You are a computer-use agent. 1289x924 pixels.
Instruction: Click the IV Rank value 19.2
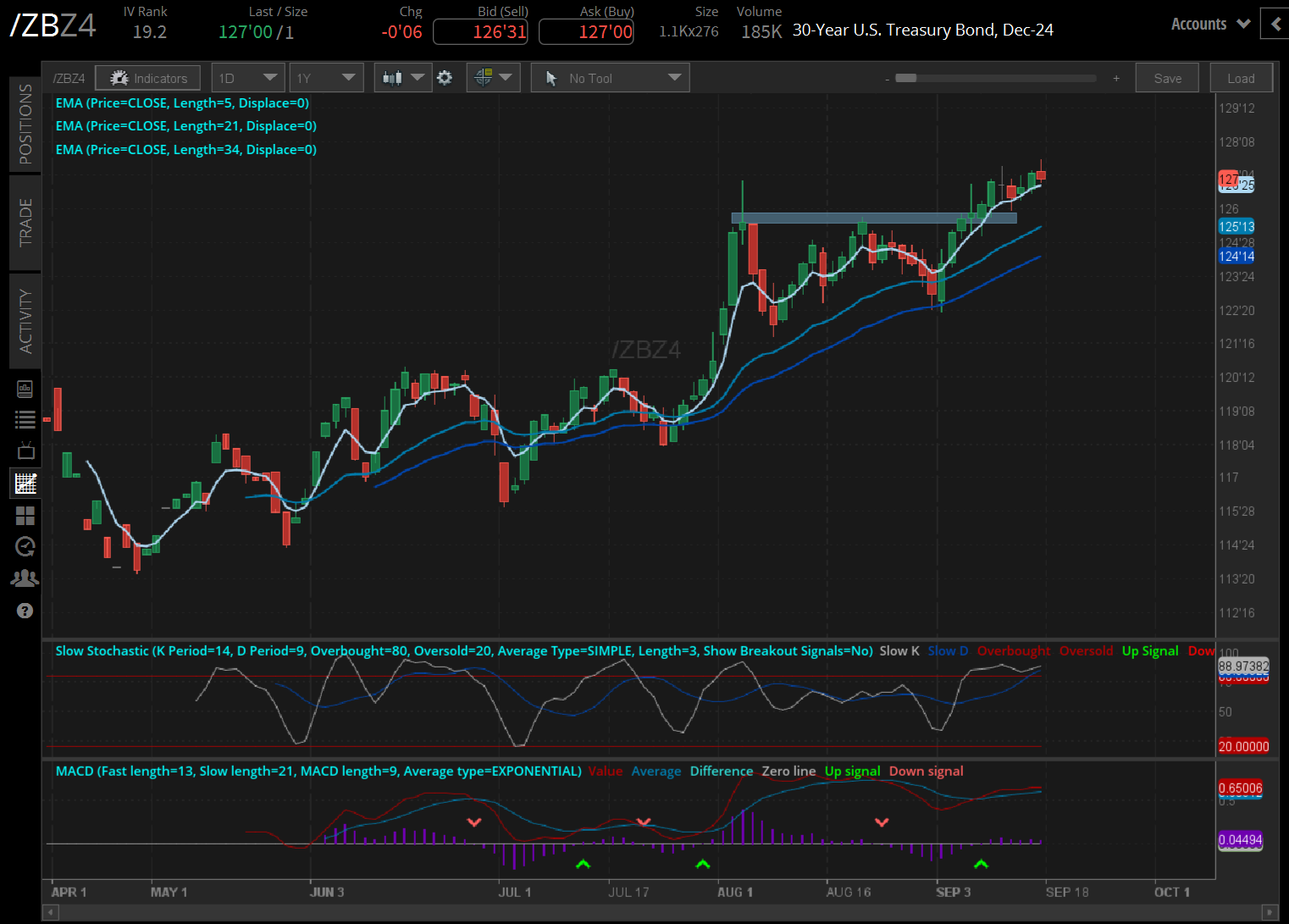(x=150, y=32)
